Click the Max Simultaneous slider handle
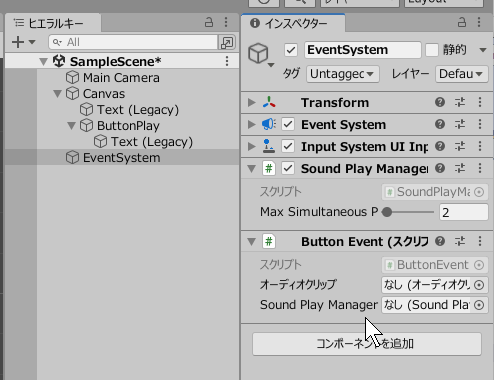Screen dimensions: 494x380 pos(387,212)
